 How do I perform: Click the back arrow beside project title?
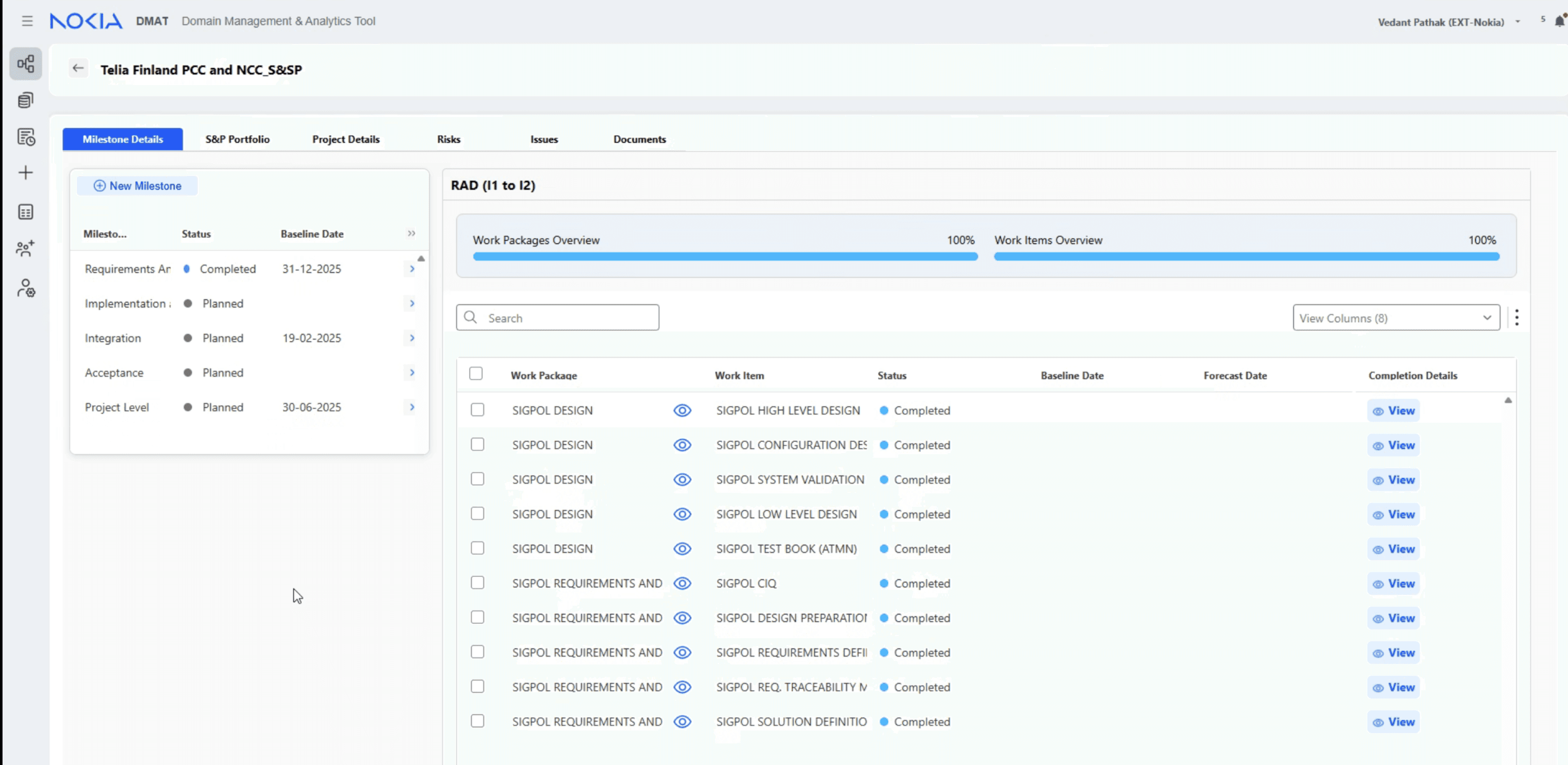78,68
